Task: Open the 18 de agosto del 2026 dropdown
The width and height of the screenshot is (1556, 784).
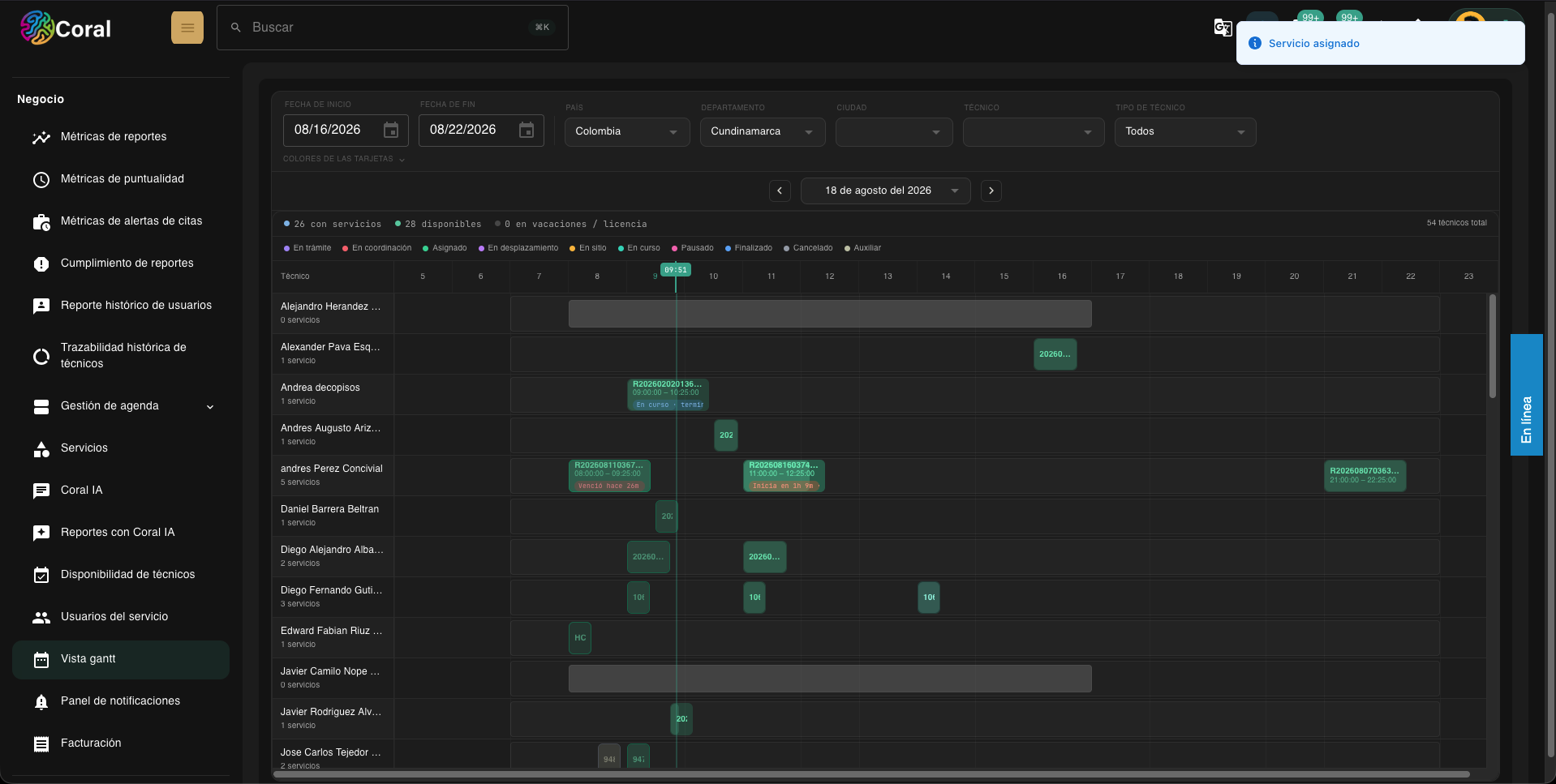Action: click(885, 191)
